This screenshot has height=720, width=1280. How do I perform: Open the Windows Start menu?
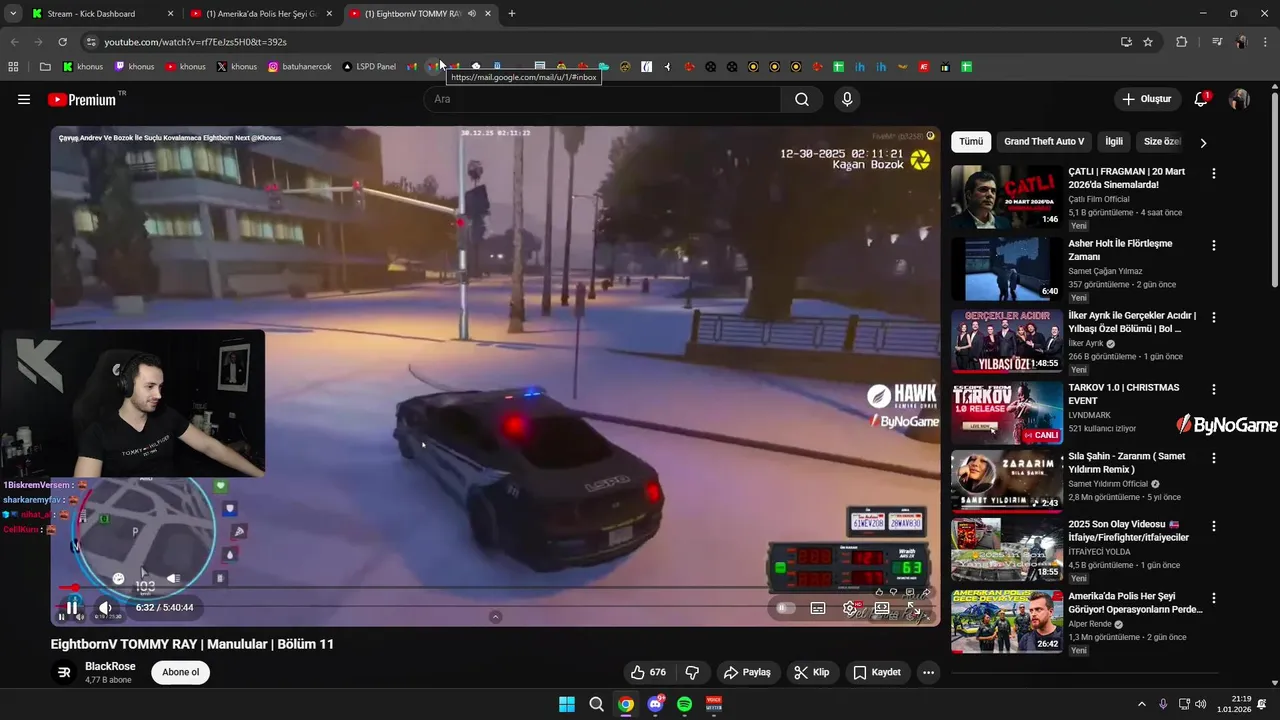pyautogui.click(x=566, y=704)
